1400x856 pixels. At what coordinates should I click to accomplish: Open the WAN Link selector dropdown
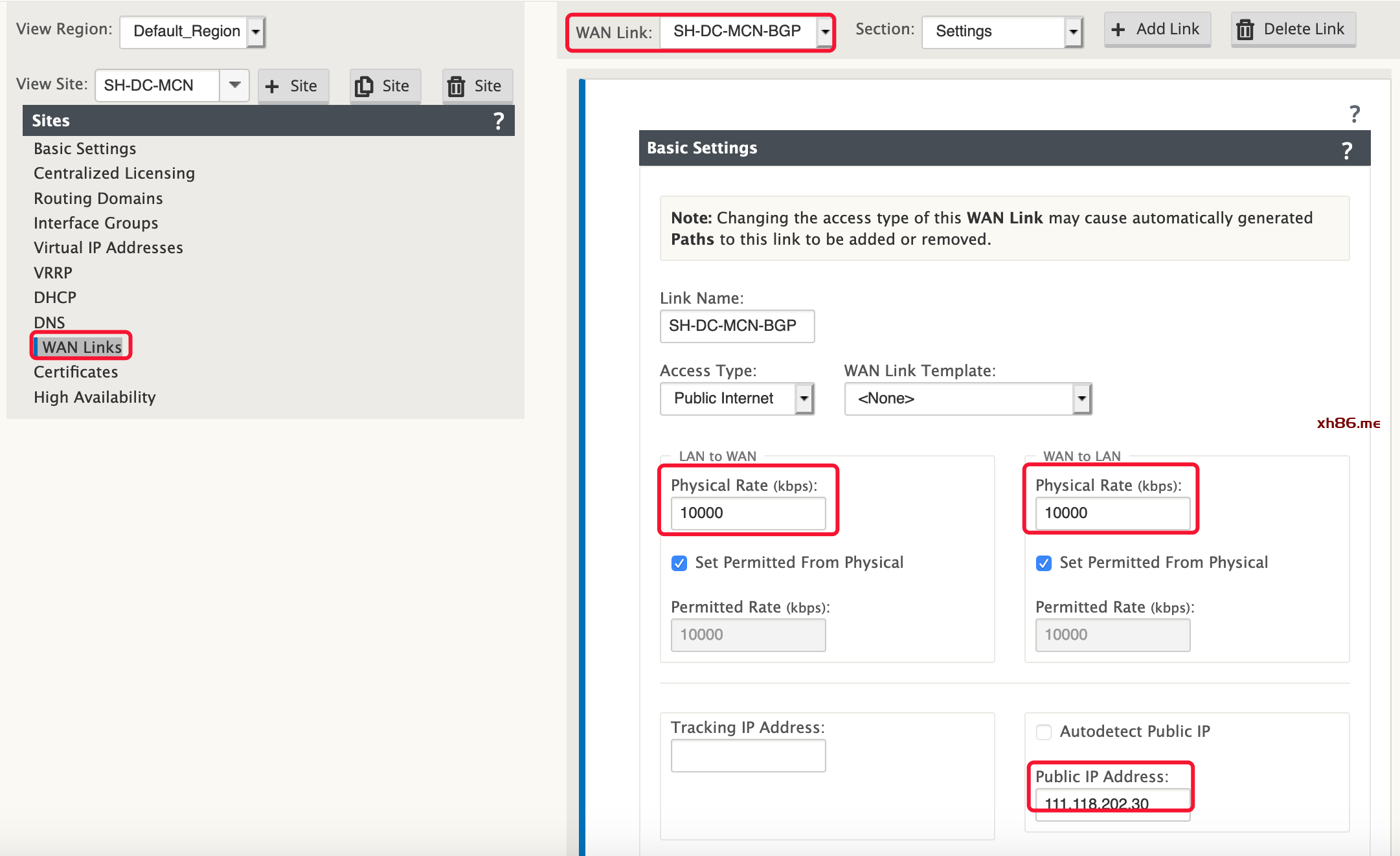coord(746,32)
